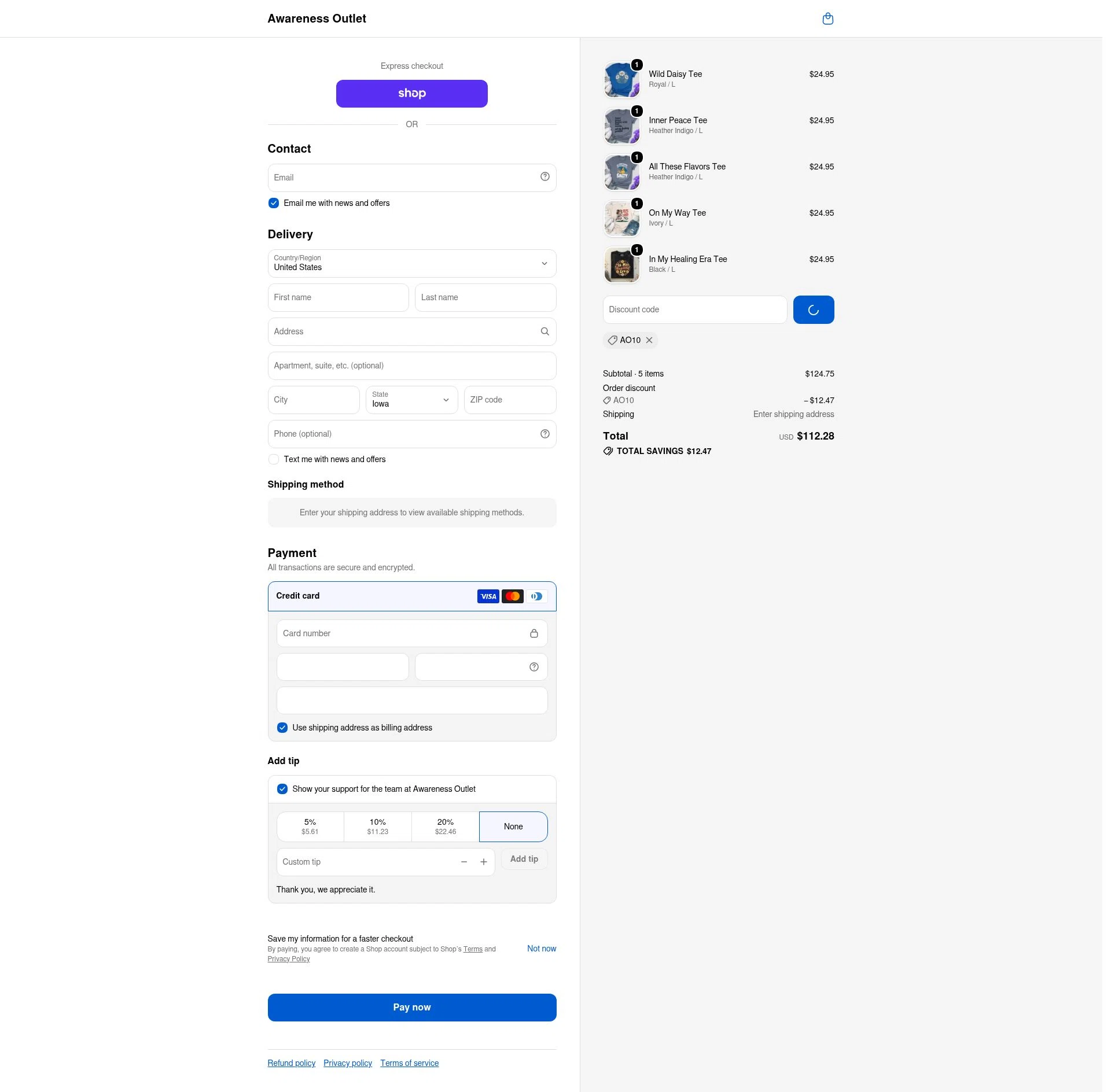Open the State dropdown showing Iowa
The width and height of the screenshot is (1111, 1092).
pos(411,400)
